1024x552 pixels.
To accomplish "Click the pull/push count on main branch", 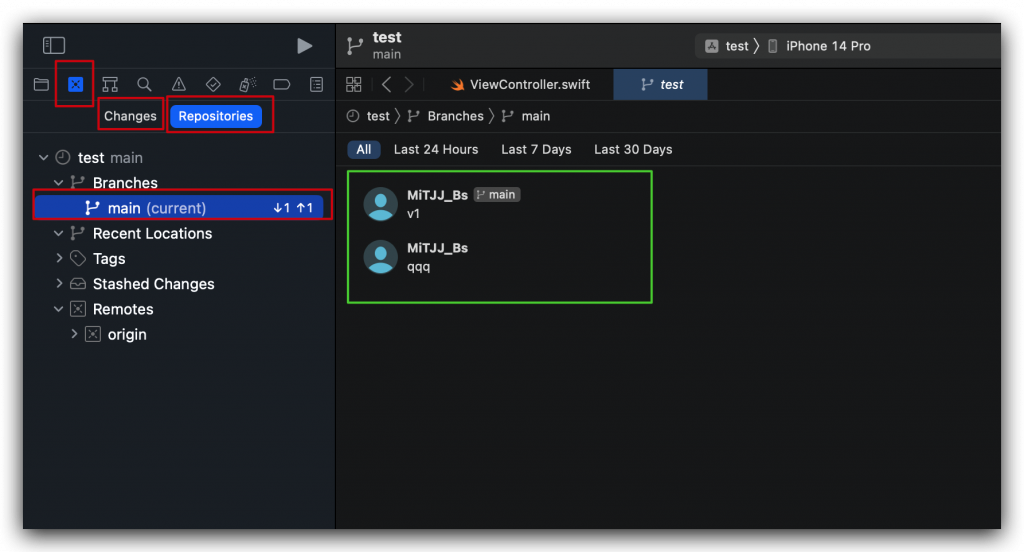I will (x=293, y=208).
